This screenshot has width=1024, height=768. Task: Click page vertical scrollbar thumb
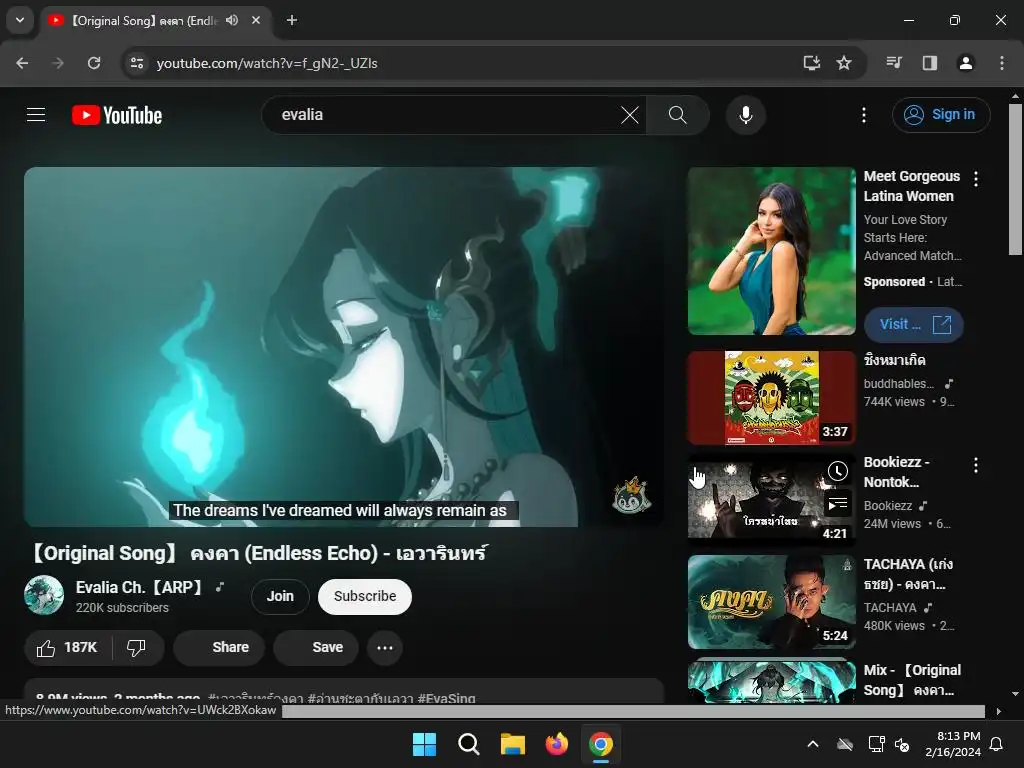pos(1015,178)
